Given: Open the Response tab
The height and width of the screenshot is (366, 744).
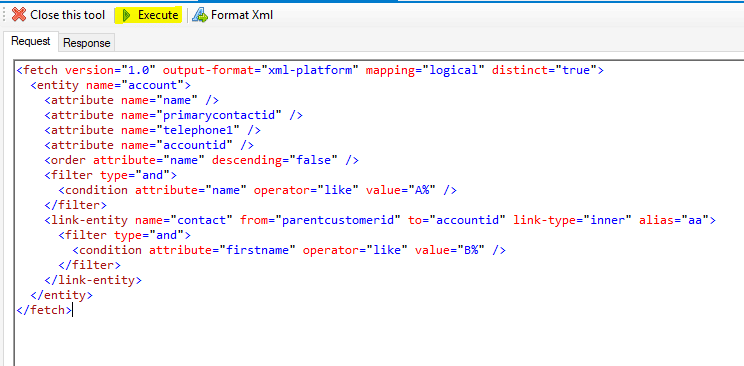Looking at the screenshot, I should click(86, 43).
